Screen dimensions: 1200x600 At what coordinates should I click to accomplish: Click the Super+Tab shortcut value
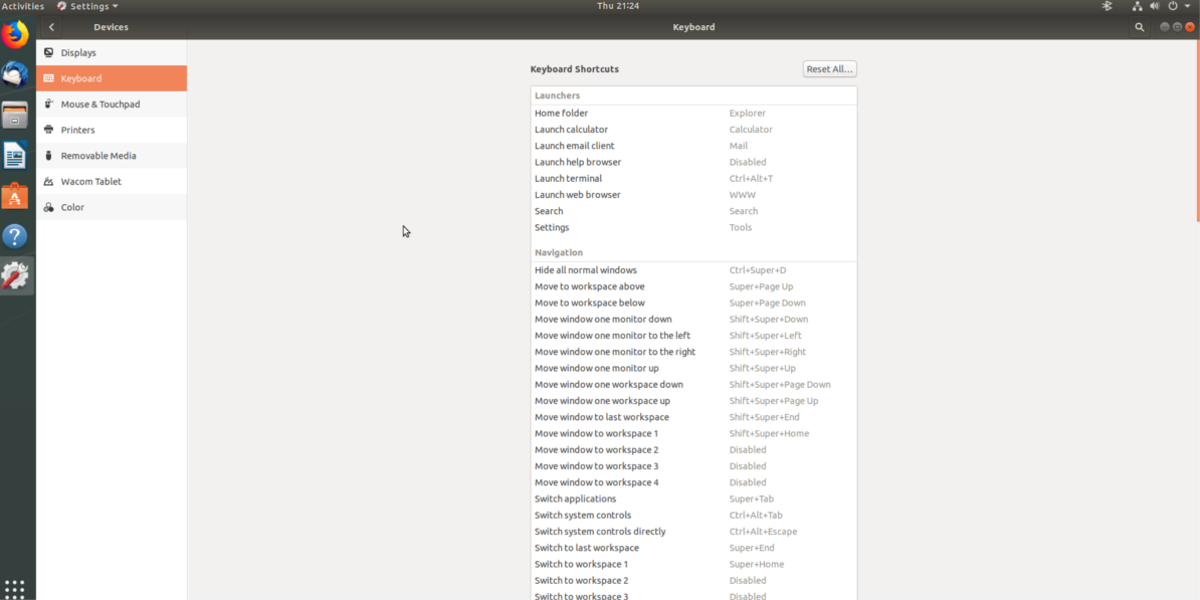tap(751, 499)
